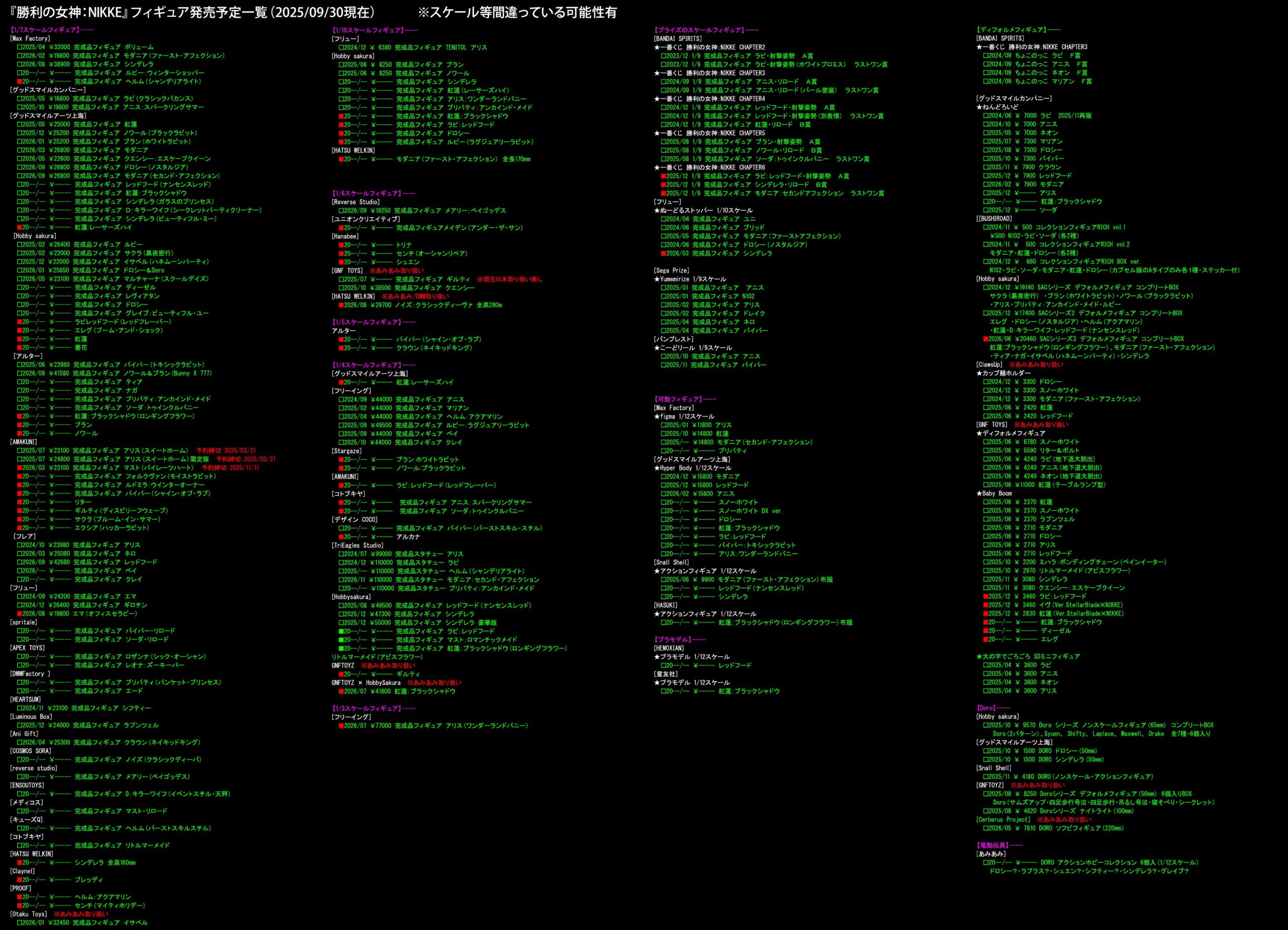
Task: Click the star before ねんどろいど heading
Action: [x=979, y=107]
